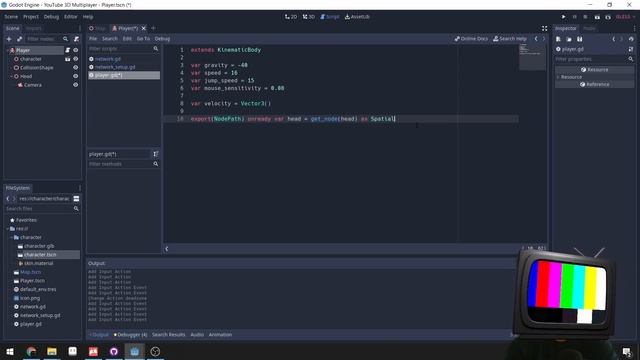Viewport: 640px width, 360px height.
Task: Switch to the 3D workspace
Action: 309,17
